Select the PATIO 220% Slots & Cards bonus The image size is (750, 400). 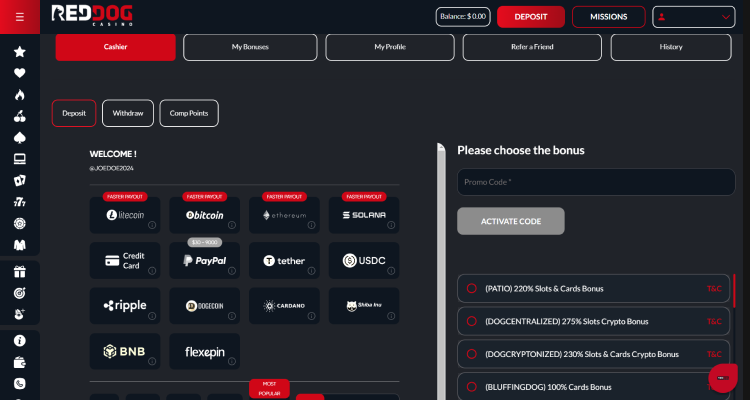pos(472,289)
